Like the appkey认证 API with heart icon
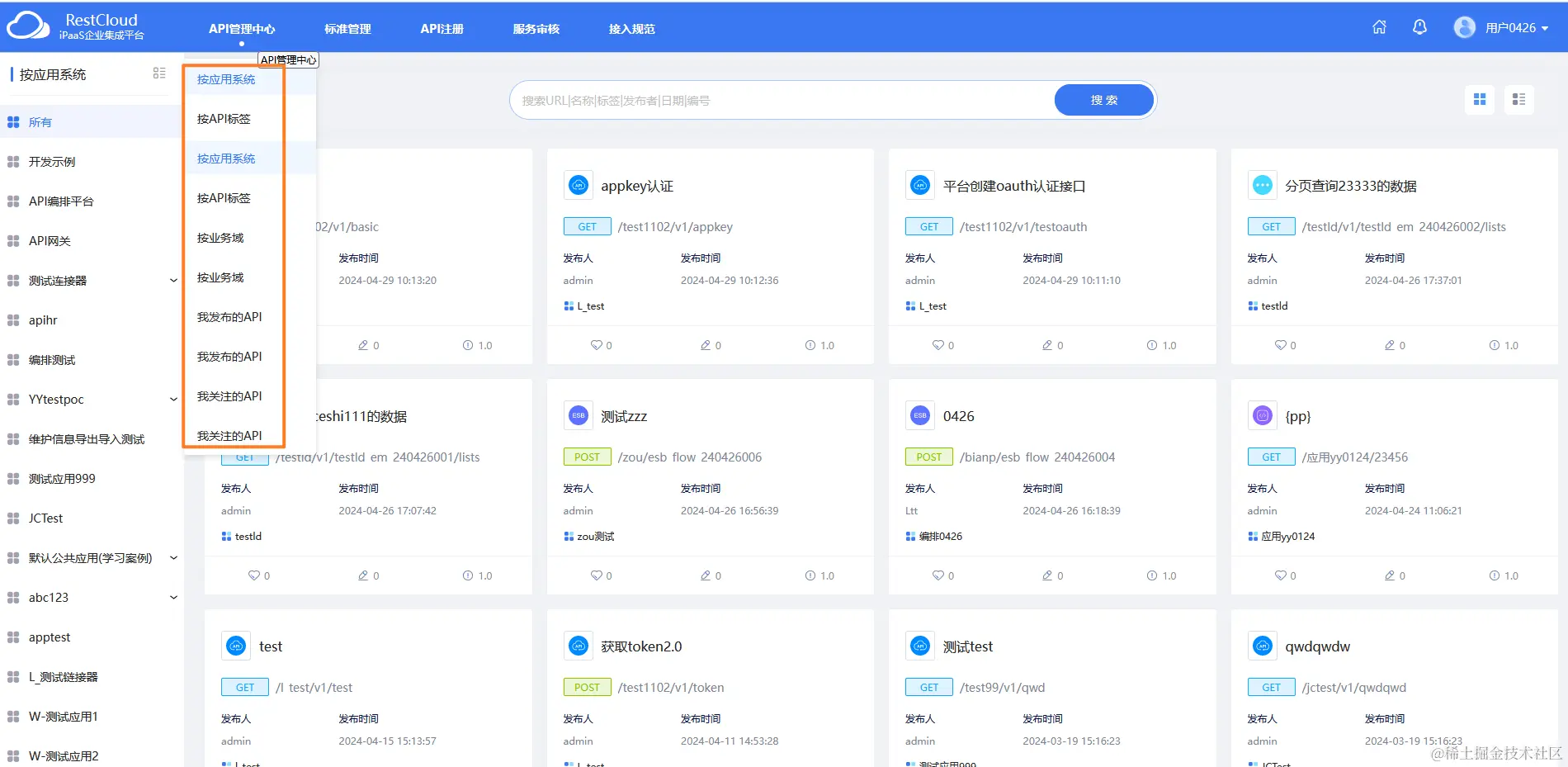 pos(597,345)
